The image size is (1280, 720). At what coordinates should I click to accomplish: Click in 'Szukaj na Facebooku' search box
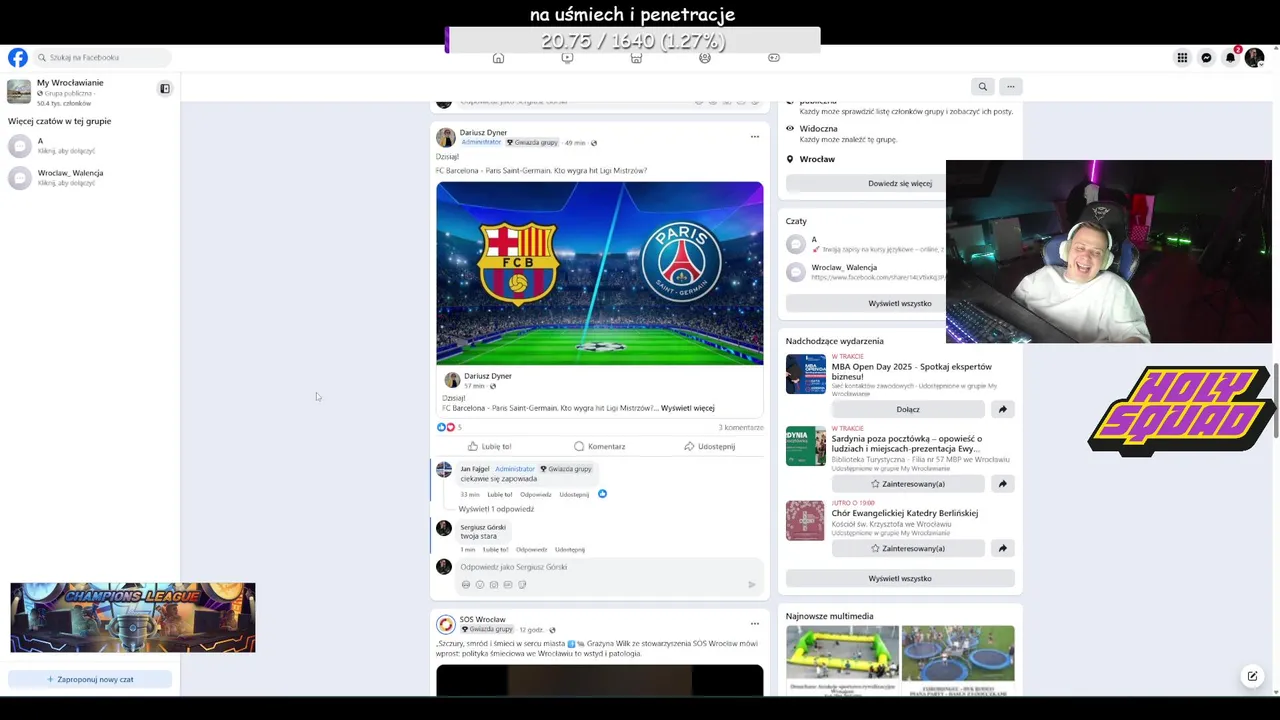[x=101, y=58]
